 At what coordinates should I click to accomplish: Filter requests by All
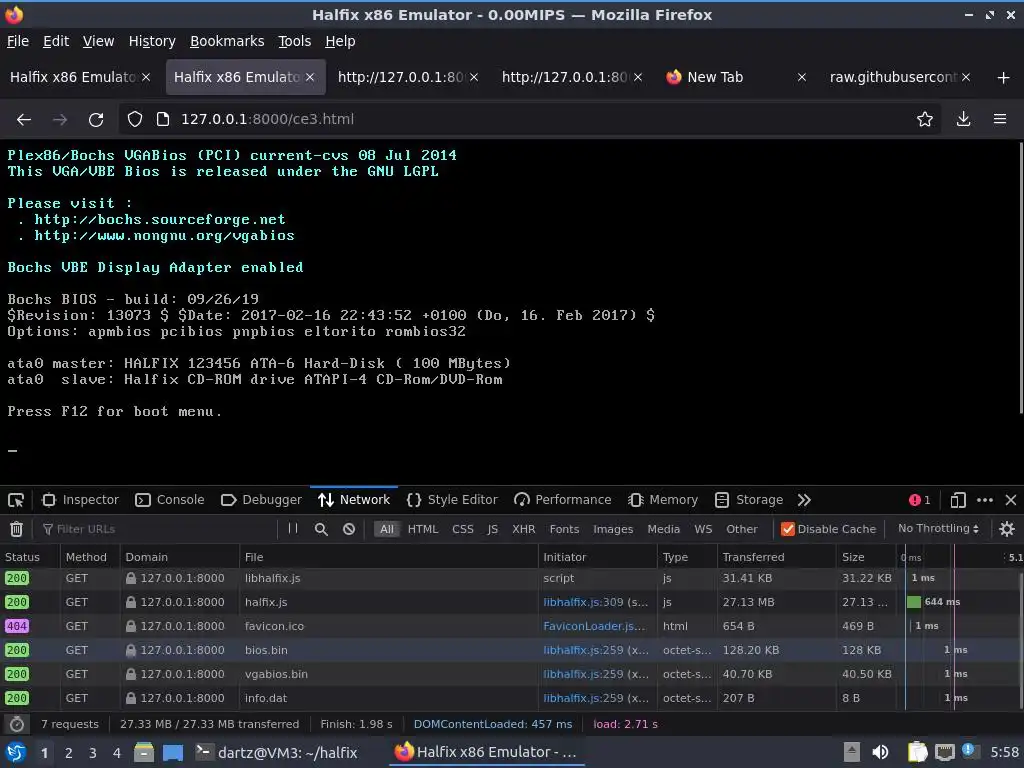[x=387, y=529]
